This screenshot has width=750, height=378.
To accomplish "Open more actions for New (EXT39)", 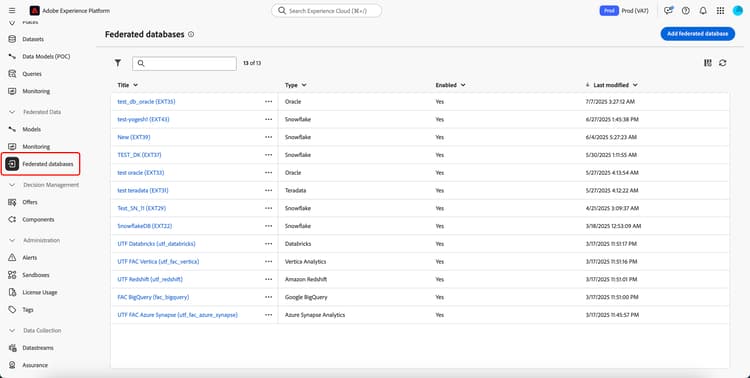I will click(268, 137).
